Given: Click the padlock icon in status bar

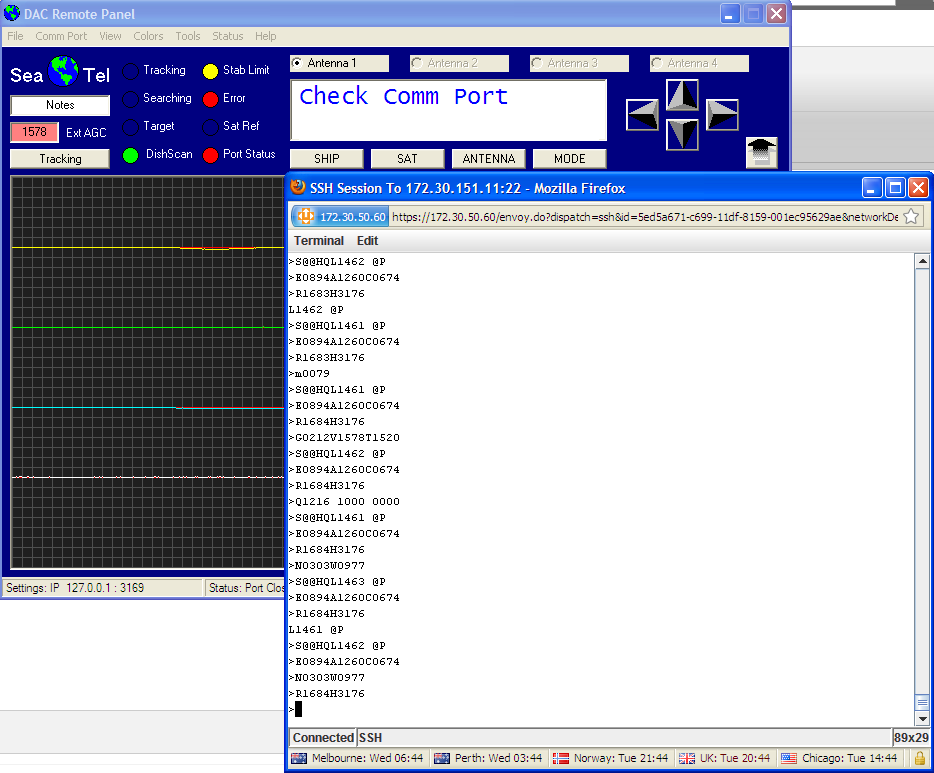Looking at the screenshot, I should click(919, 759).
